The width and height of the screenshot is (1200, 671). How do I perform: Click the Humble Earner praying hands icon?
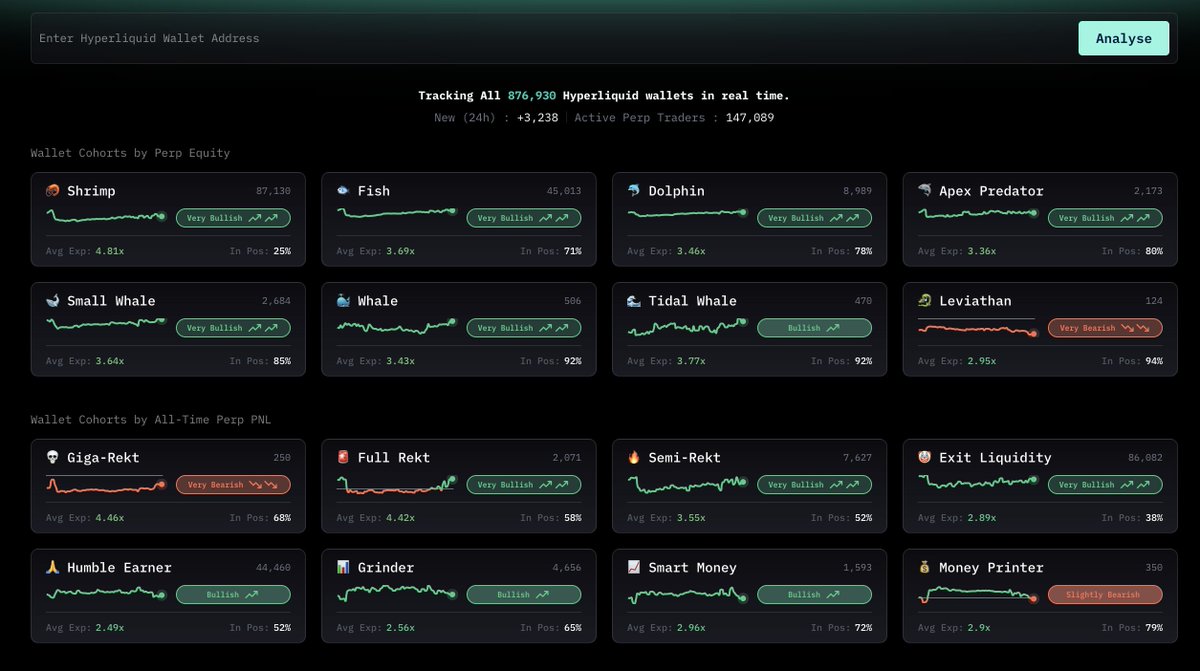tap(53, 568)
